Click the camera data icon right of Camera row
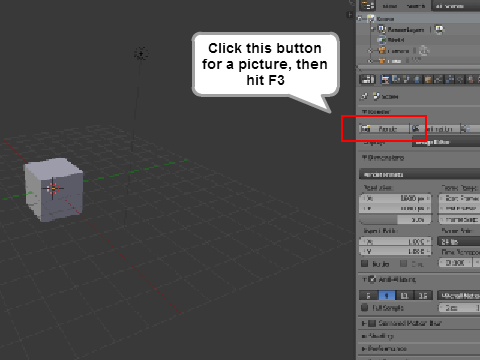The image size is (480, 360). (424, 51)
